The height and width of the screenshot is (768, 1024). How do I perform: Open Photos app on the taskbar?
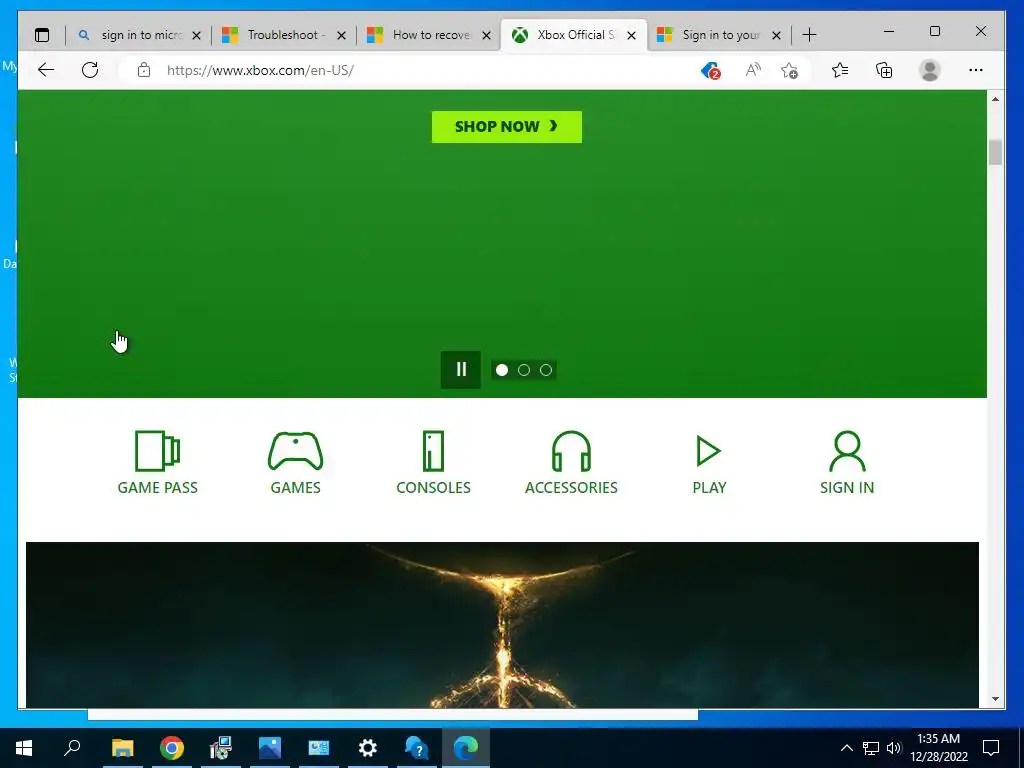pyautogui.click(x=270, y=748)
